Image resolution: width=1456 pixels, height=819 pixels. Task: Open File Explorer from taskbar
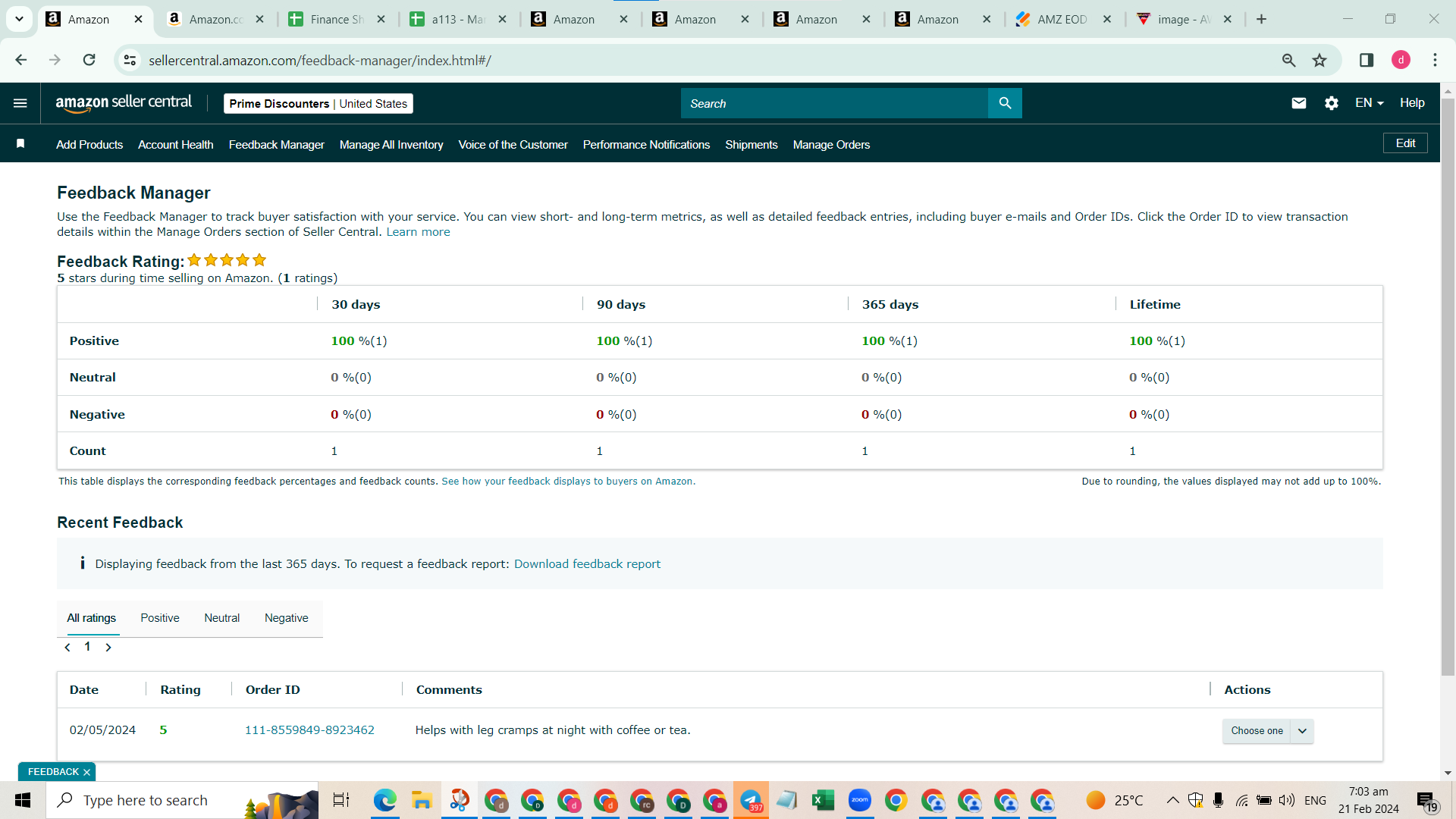tap(422, 800)
